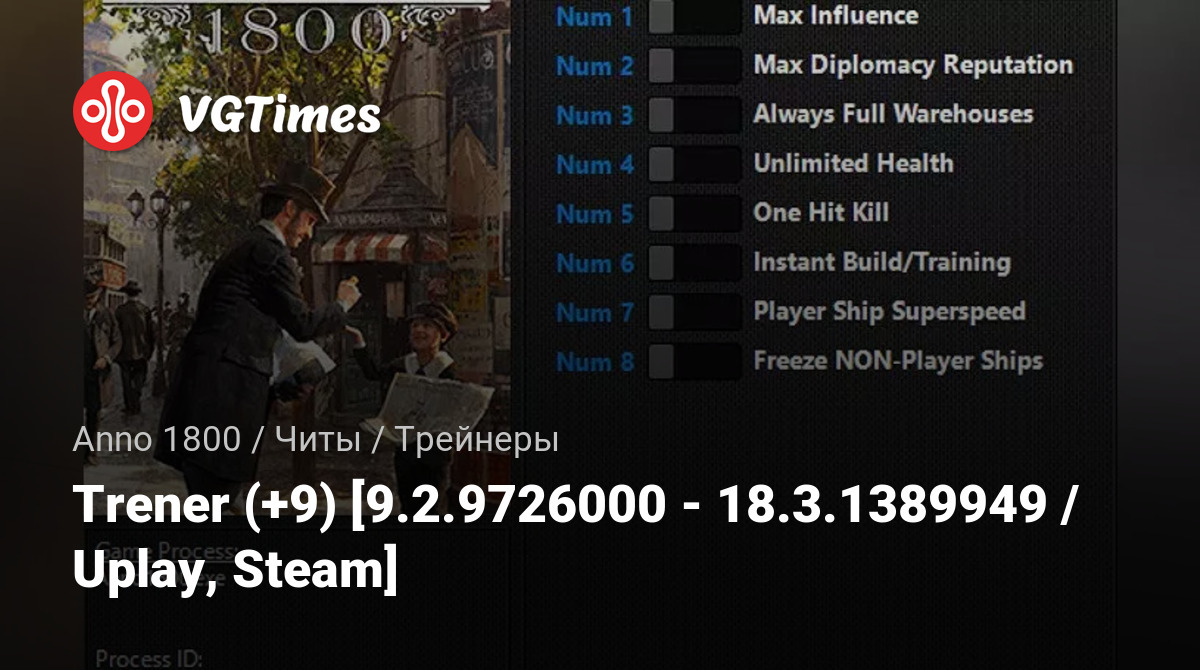
Task: Click the VGTimes site name text
Action: 279,116
